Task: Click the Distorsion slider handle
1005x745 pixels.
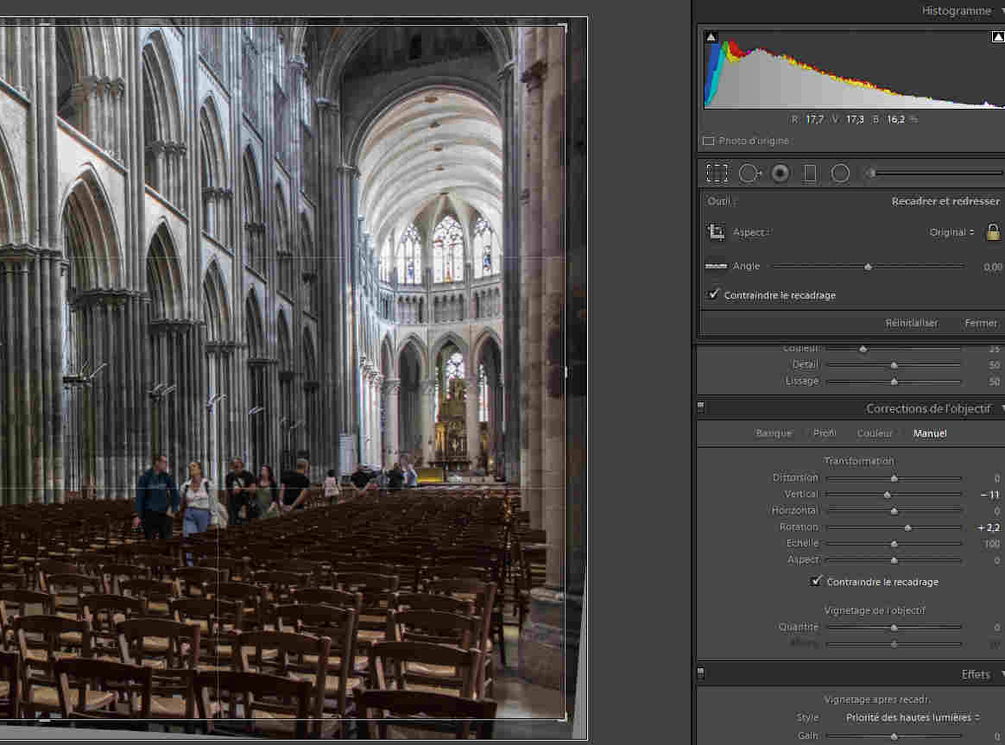Action: click(894, 478)
